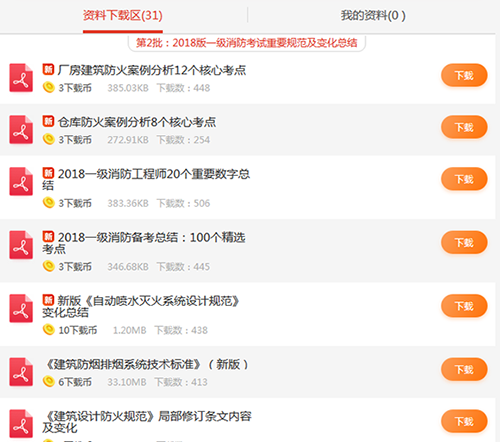
Task: Click coin icon next to 10下载币
Action: click(x=49, y=330)
